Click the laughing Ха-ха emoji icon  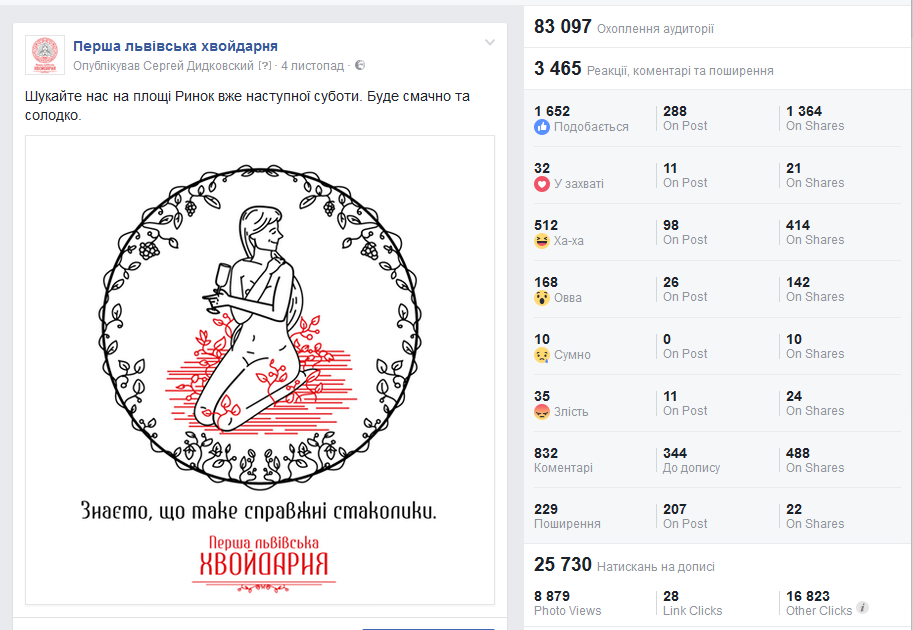[x=542, y=241]
